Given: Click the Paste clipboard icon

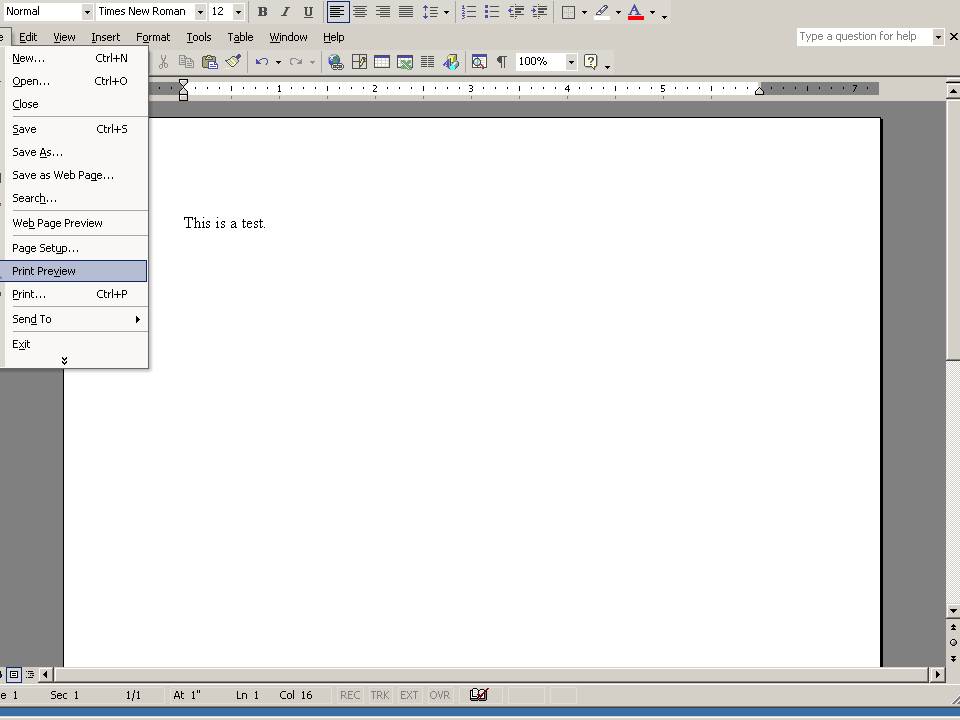Looking at the screenshot, I should [x=209, y=62].
